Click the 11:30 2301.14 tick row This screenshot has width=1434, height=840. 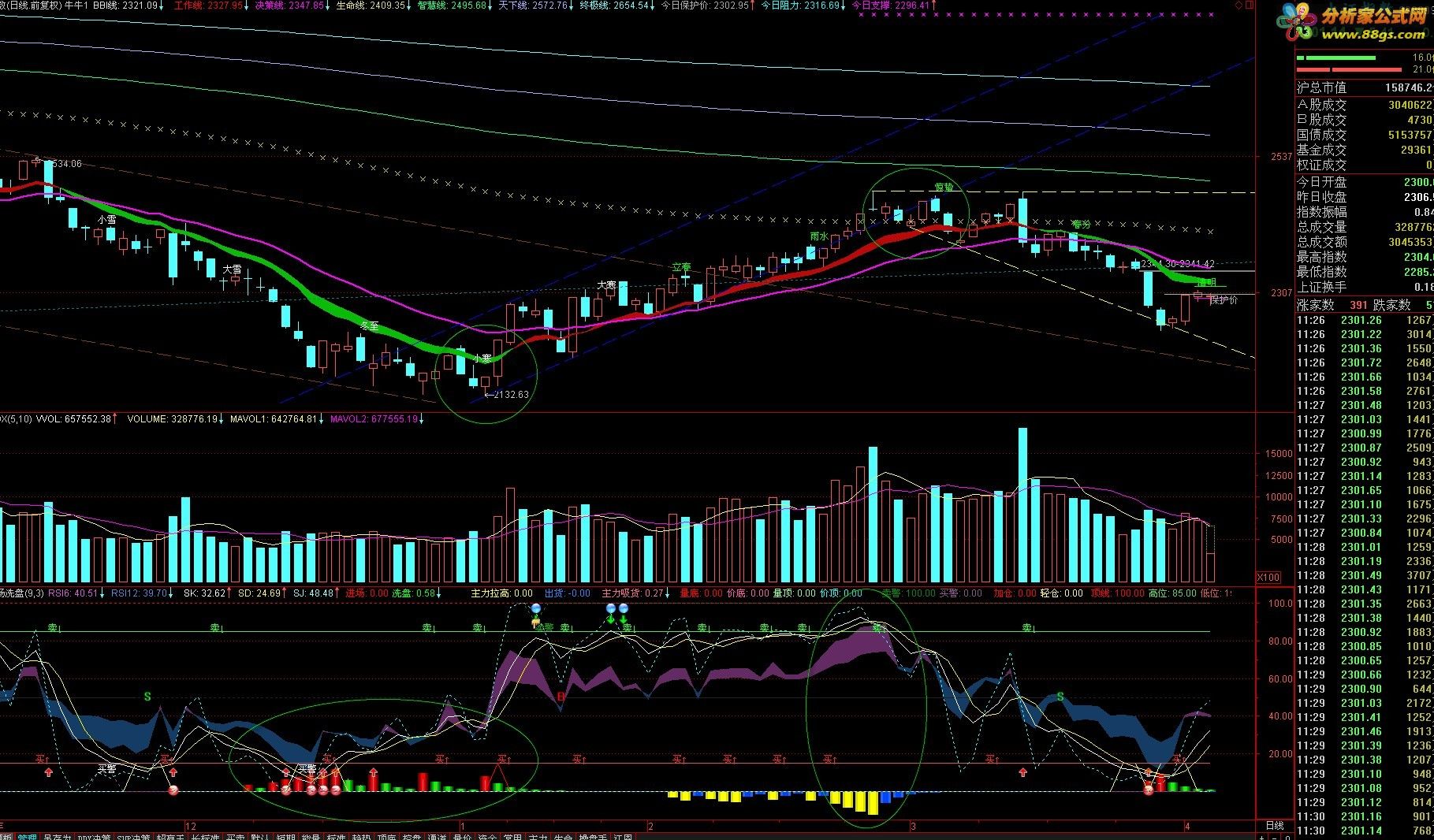[1365, 831]
